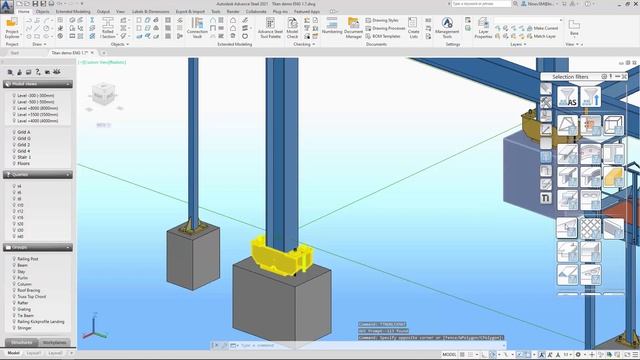Select the Model layout tab
This screenshot has height=360, width=640.
tap(13, 353)
